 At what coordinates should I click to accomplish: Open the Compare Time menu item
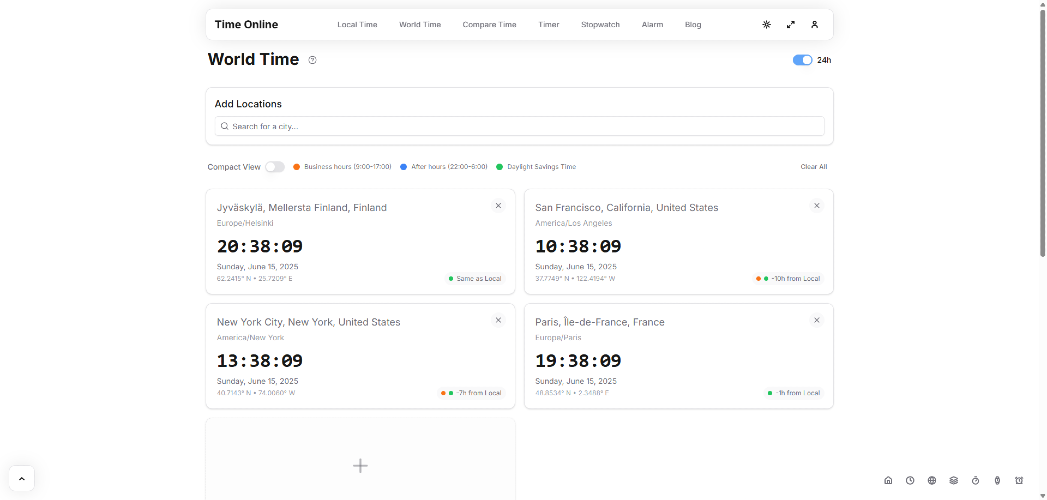(489, 24)
